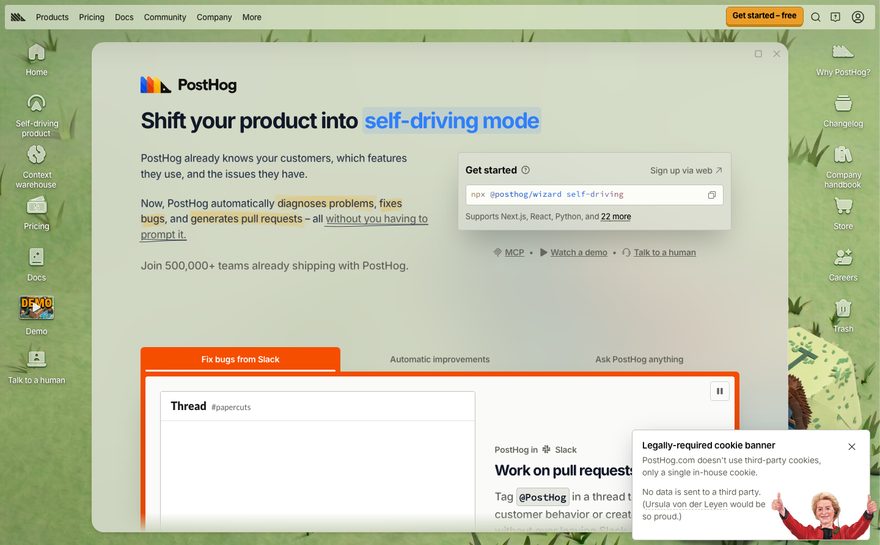Open search via the magnifier icon
Image resolution: width=880 pixels, height=545 pixels.
click(x=816, y=17)
